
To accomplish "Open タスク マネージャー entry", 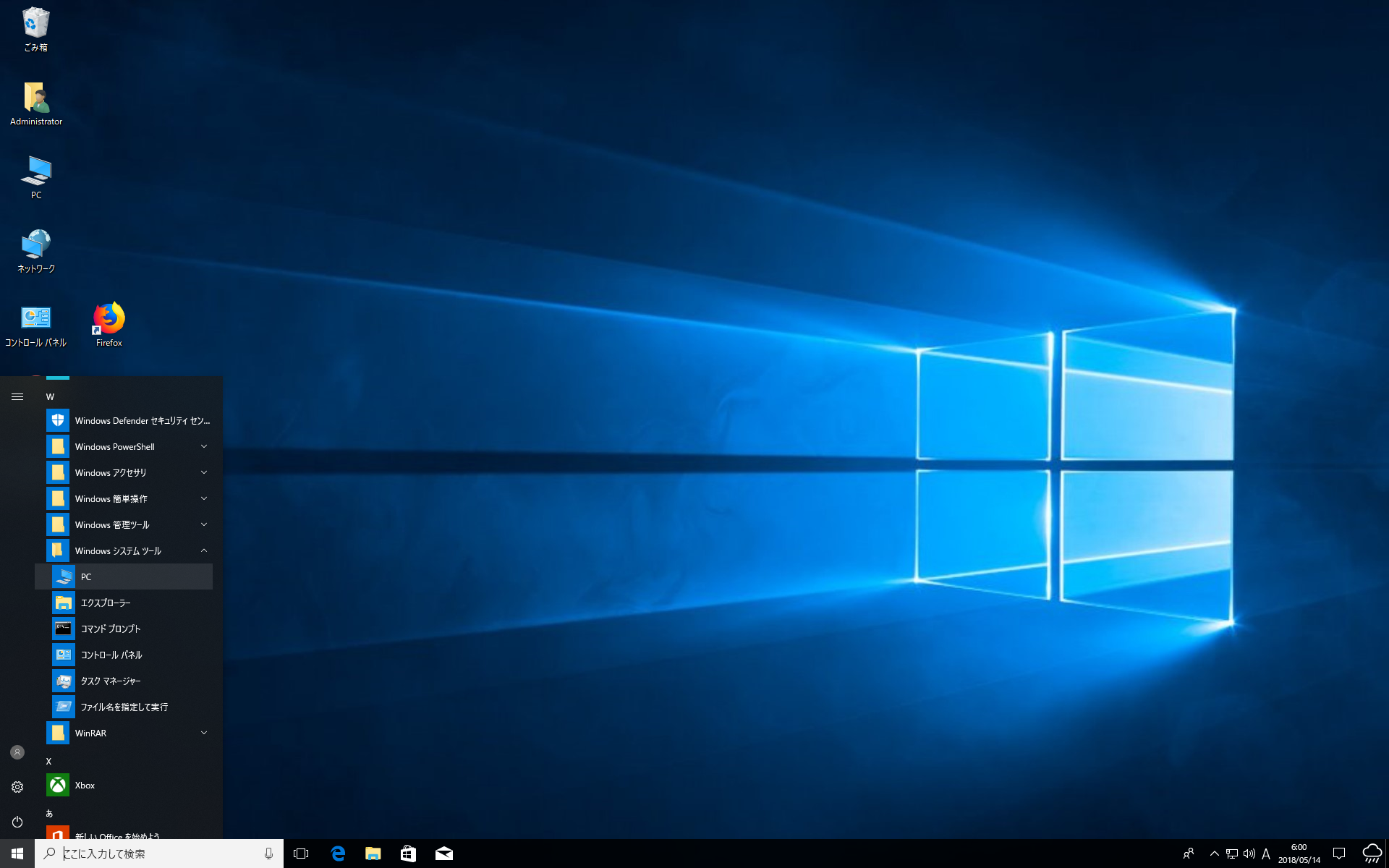I will (x=111, y=681).
